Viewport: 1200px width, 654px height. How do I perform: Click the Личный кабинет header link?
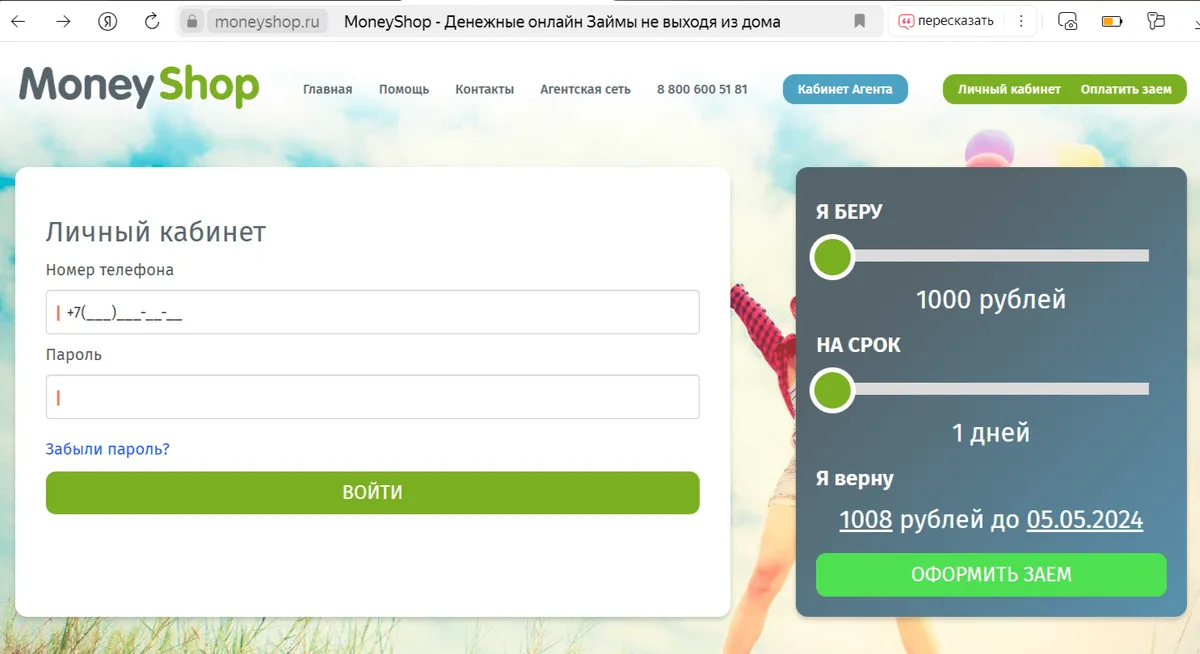(1009, 89)
